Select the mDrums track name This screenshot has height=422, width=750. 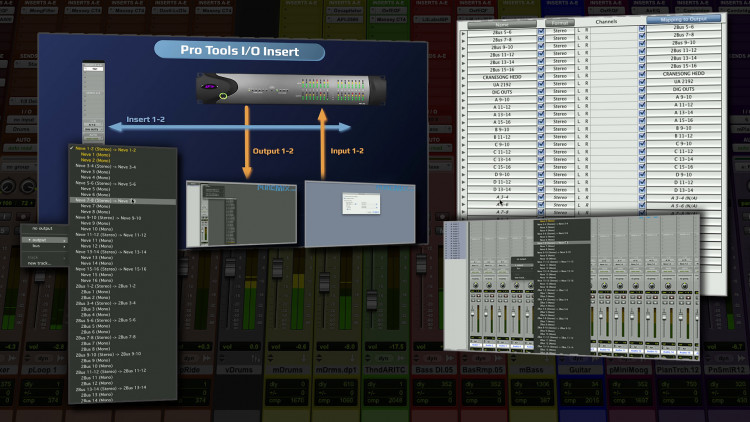287,370
